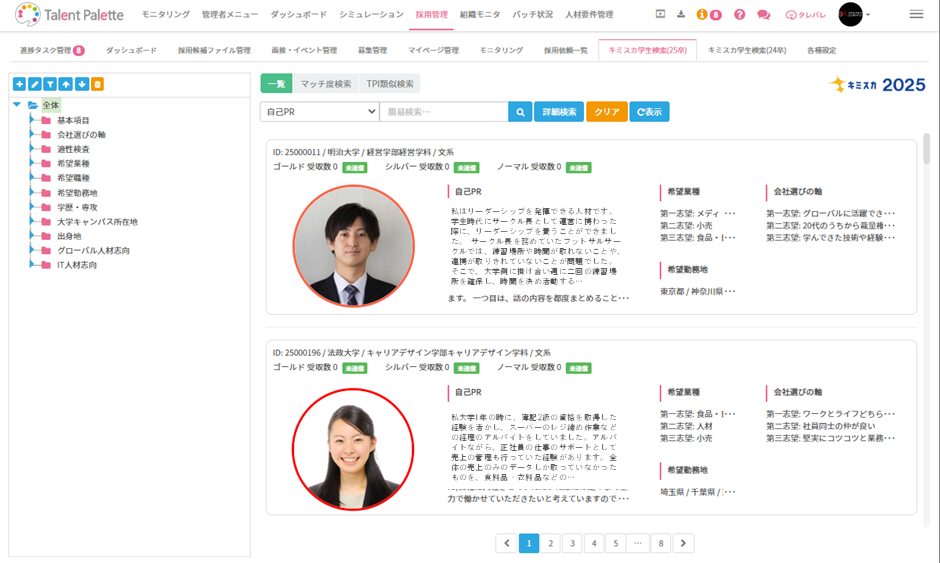940x563 pixels.
Task: Open the 自己PR dropdown selector
Action: 319,112
